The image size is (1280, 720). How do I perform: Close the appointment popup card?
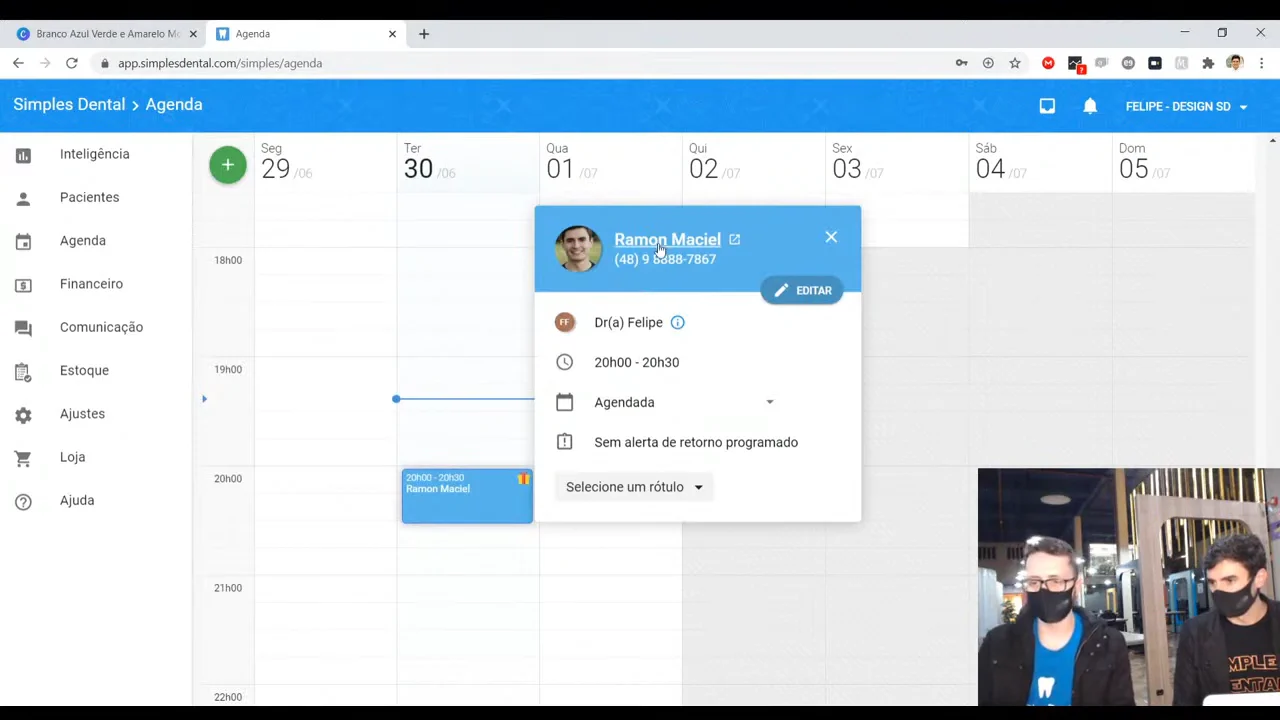tap(831, 237)
